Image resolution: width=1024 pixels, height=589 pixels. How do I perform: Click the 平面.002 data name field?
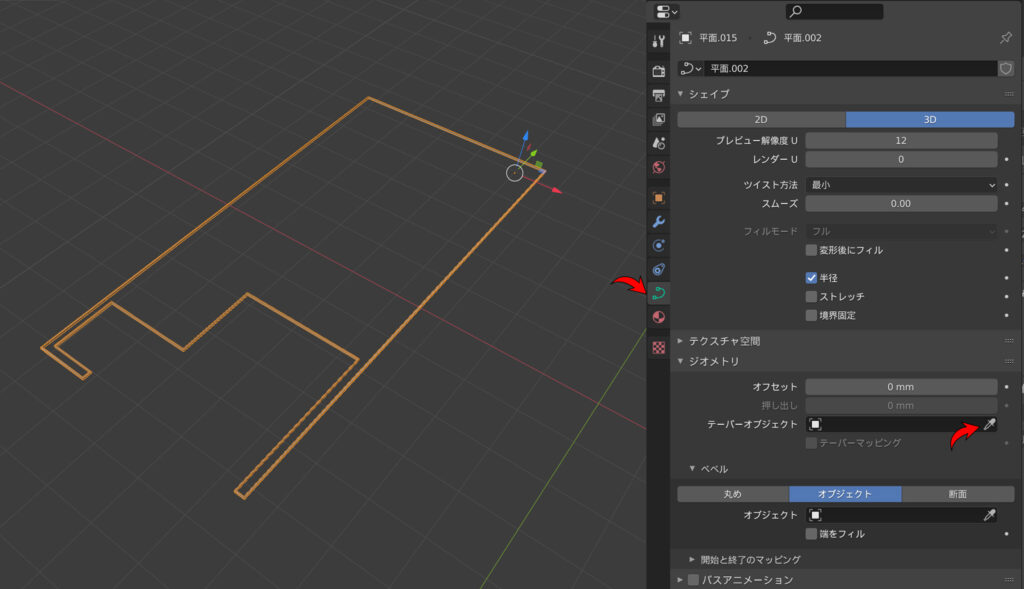click(x=851, y=69)
